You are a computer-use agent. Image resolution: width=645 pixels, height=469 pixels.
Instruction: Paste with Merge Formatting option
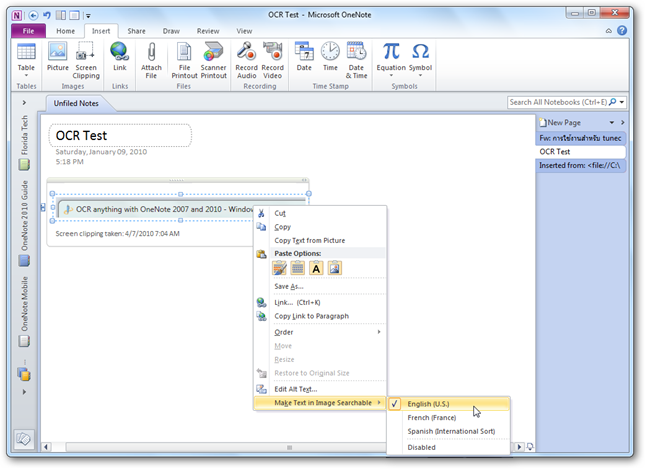point(297,268)
